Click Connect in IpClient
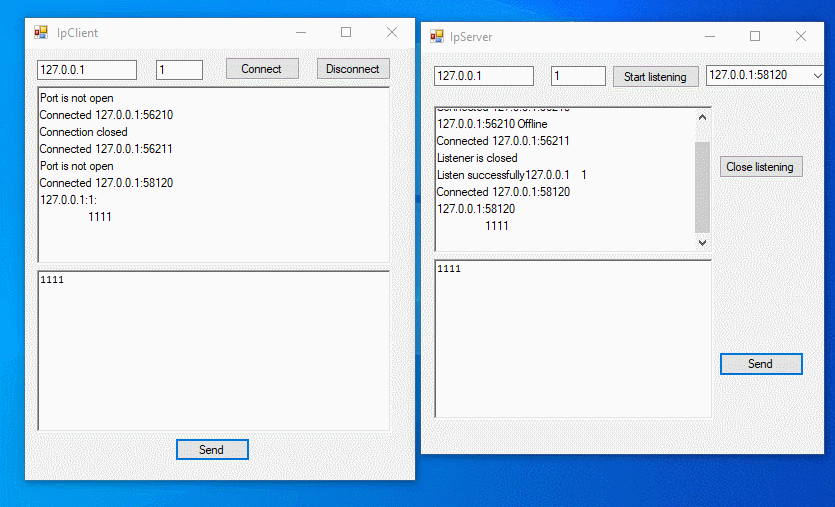The height and width of the screenshot is (507, 835). [262, 69]
